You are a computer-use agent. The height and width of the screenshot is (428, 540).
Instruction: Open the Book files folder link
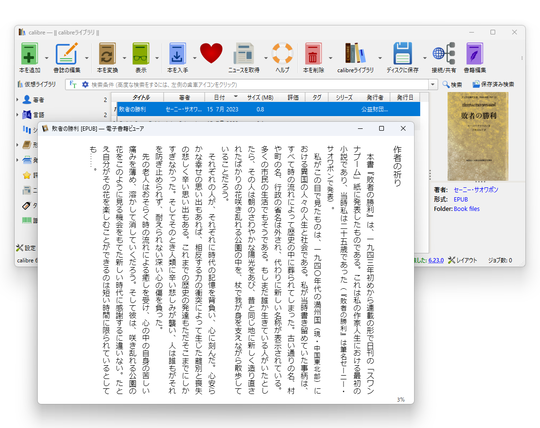[467, 209]
